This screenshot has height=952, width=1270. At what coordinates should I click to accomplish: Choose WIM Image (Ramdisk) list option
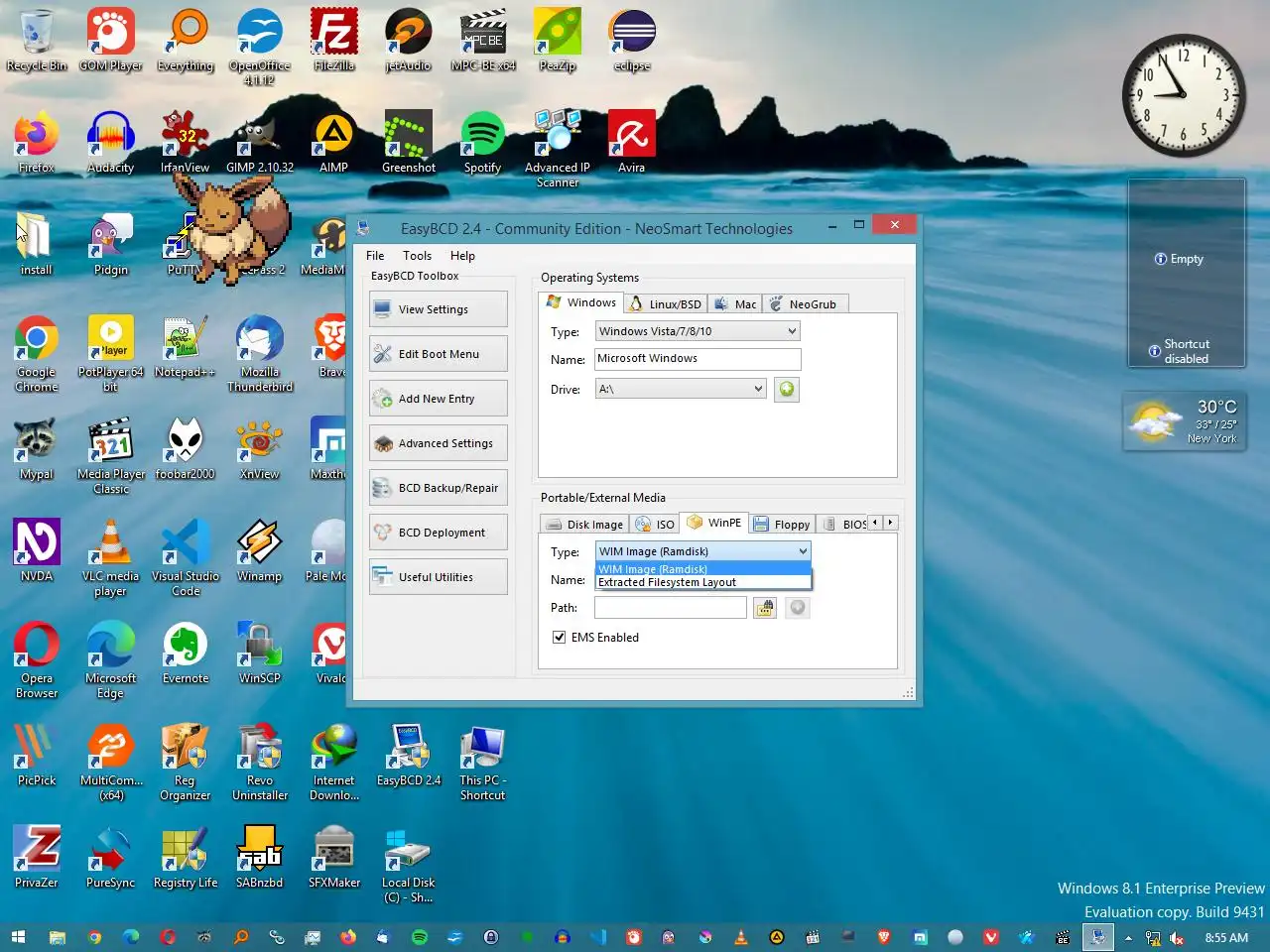pos(703,569)
